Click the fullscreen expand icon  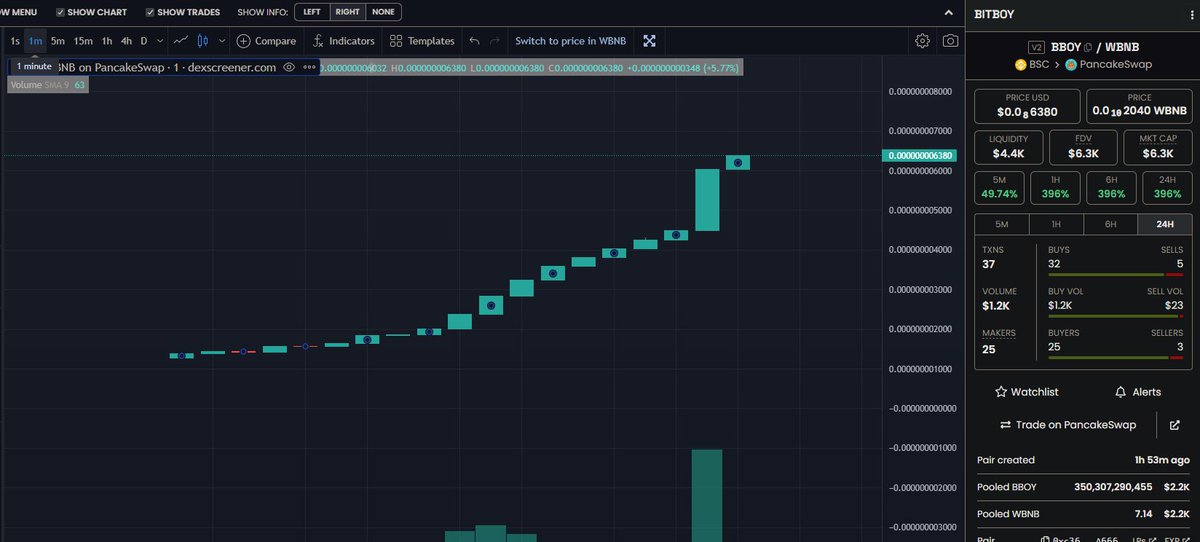(650, 41)
